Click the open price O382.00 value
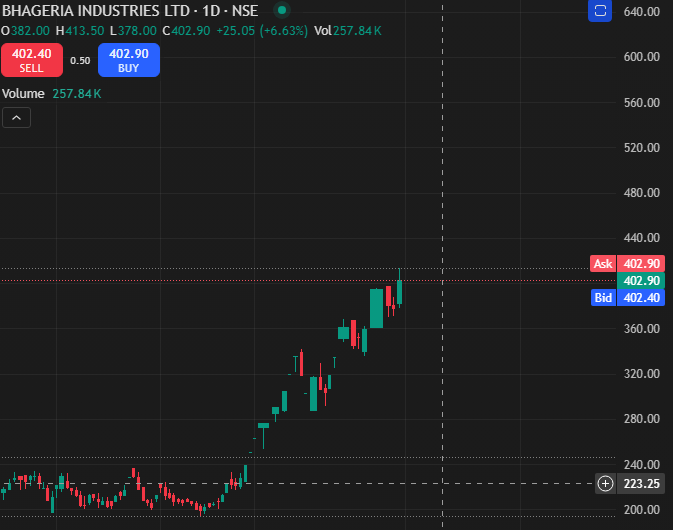This screenshot has width=673, height=530. (25, 31)
